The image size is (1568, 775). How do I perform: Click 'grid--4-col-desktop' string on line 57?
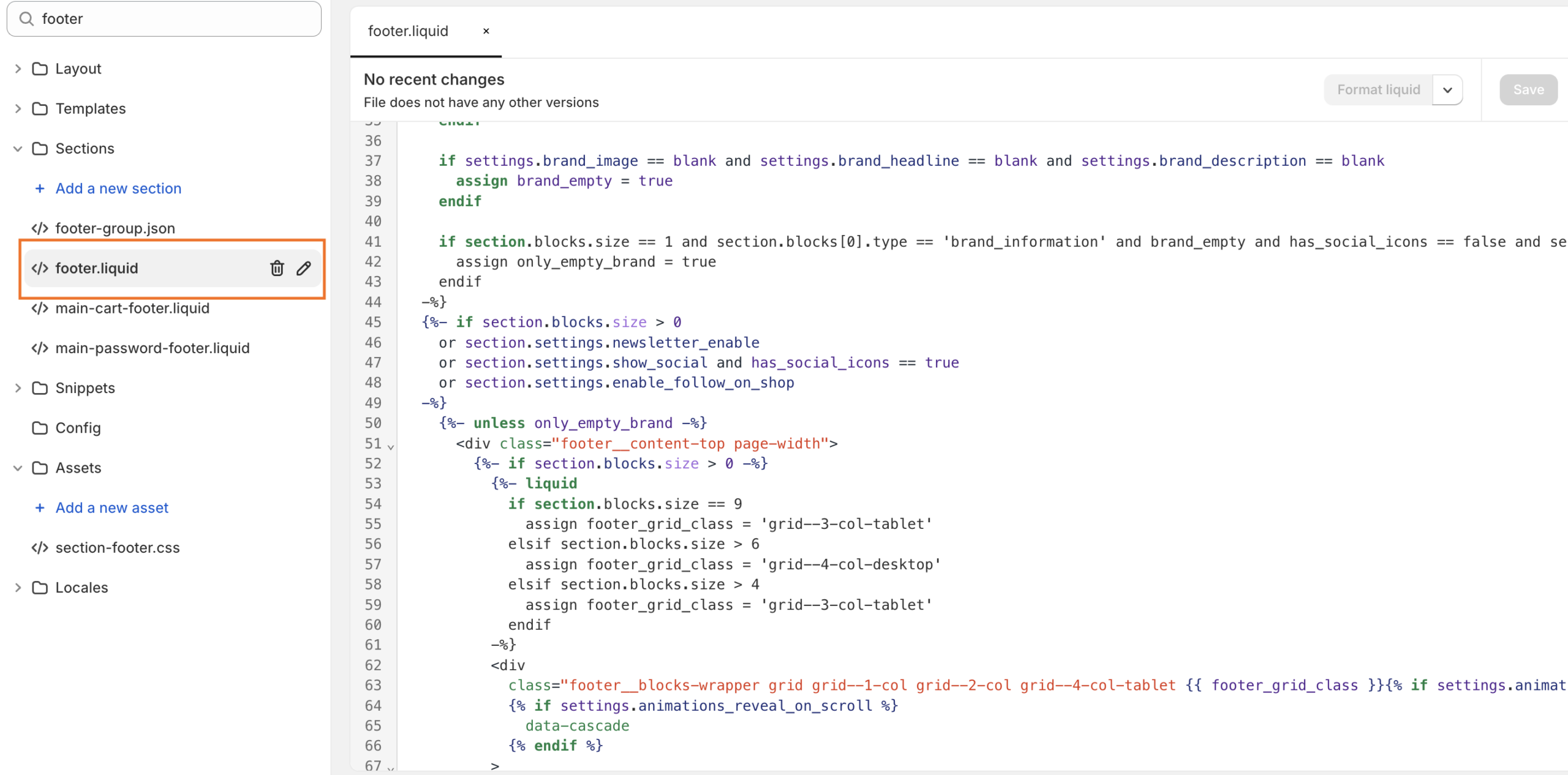(x=851, y=564)
